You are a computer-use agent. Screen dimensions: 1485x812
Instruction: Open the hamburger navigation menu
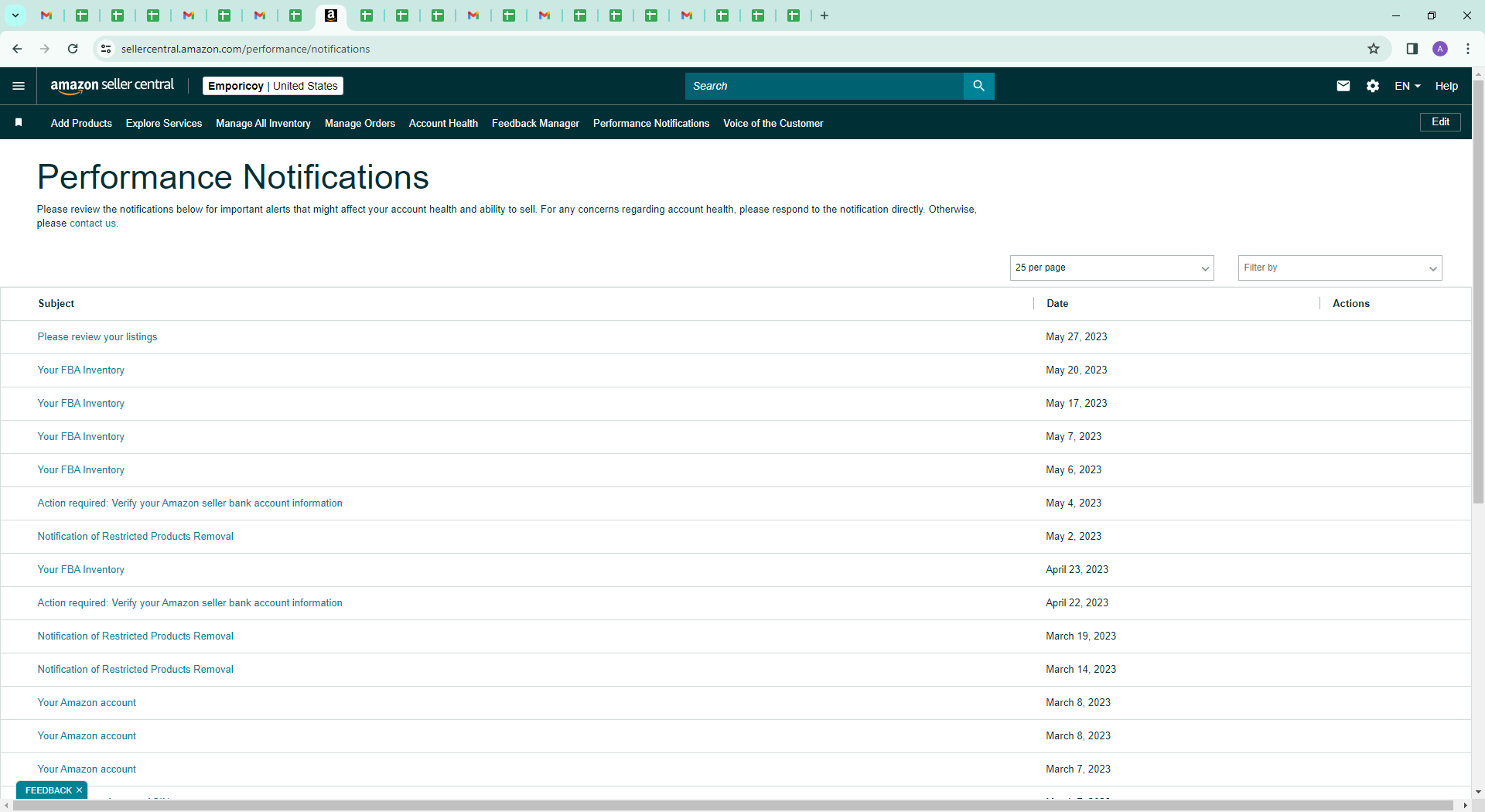(19, 86)
